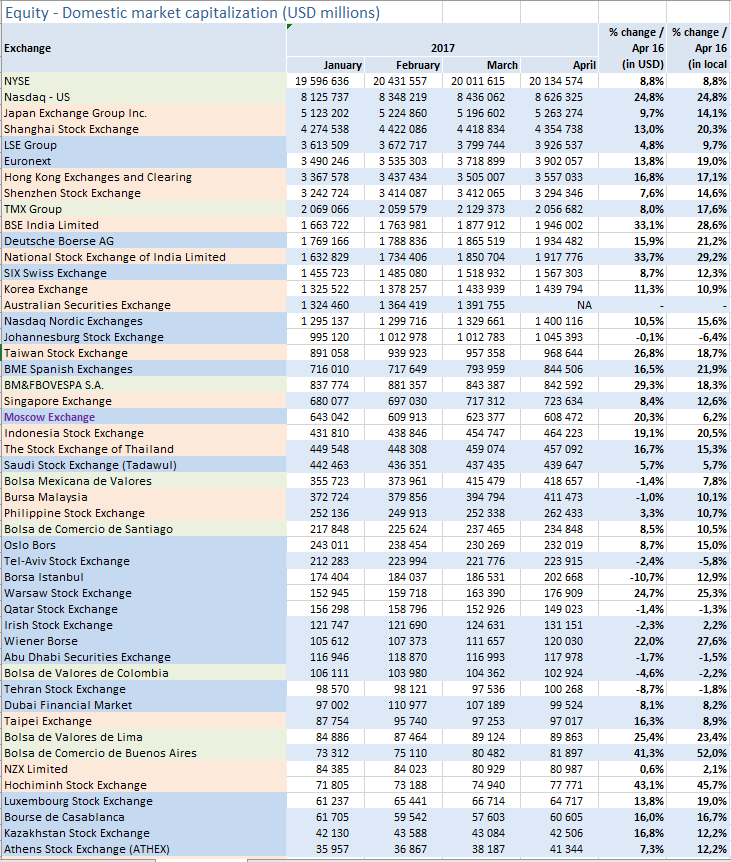Select 'Tel-Aviv Stock Exchange' cell

[x=144, y=560]
